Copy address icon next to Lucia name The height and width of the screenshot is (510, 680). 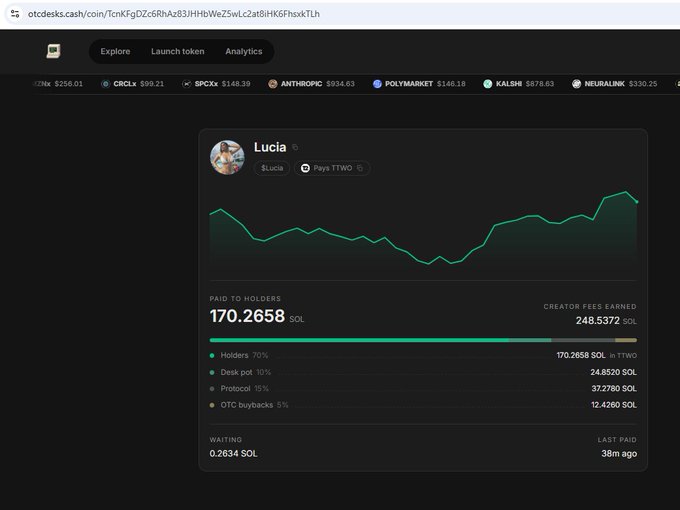coord(295,147)
